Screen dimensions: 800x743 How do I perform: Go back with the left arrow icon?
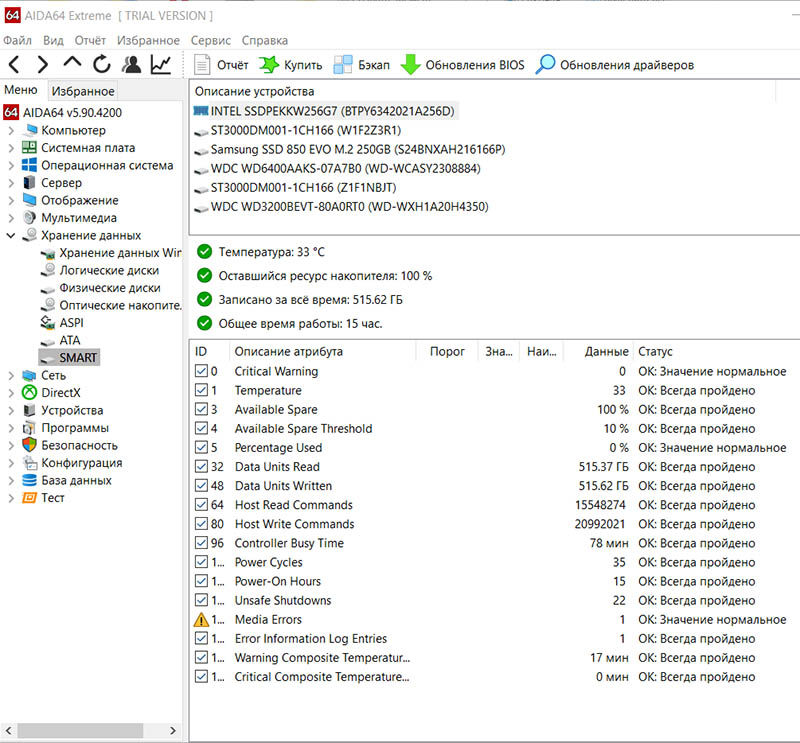[x=14, y=65]
